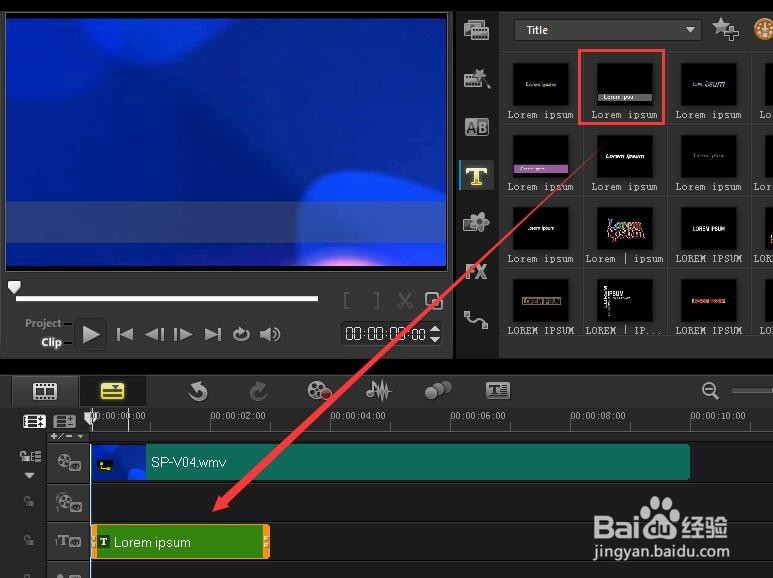Screen dimensions: 773x578
Task: Split the clip with the scissors
Action: (405, 300)
